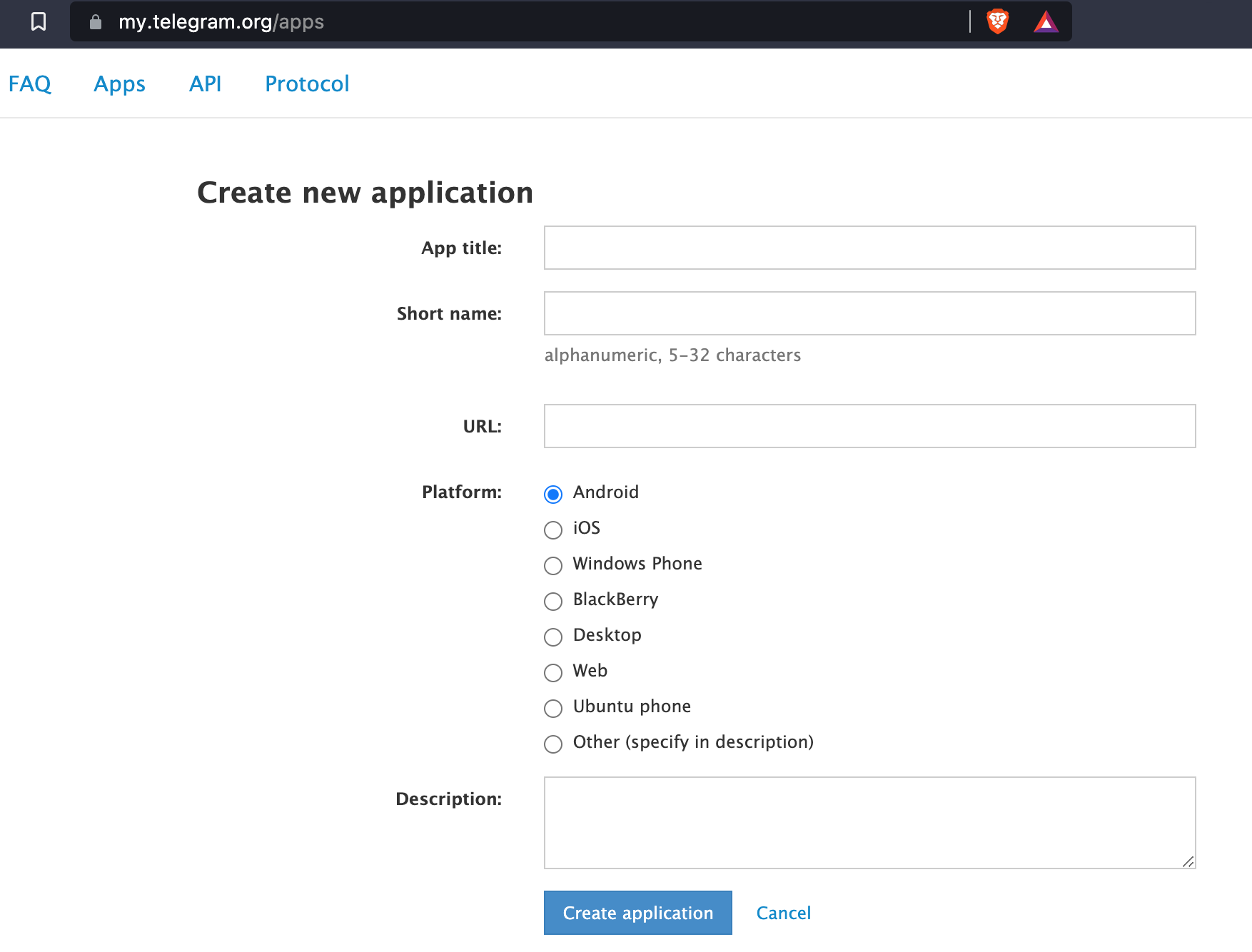Select the Windows Phone radio button
Image resolution: width=1252 pixels, height=952 pixels.
pyautogui.click(x=553, y=565)
